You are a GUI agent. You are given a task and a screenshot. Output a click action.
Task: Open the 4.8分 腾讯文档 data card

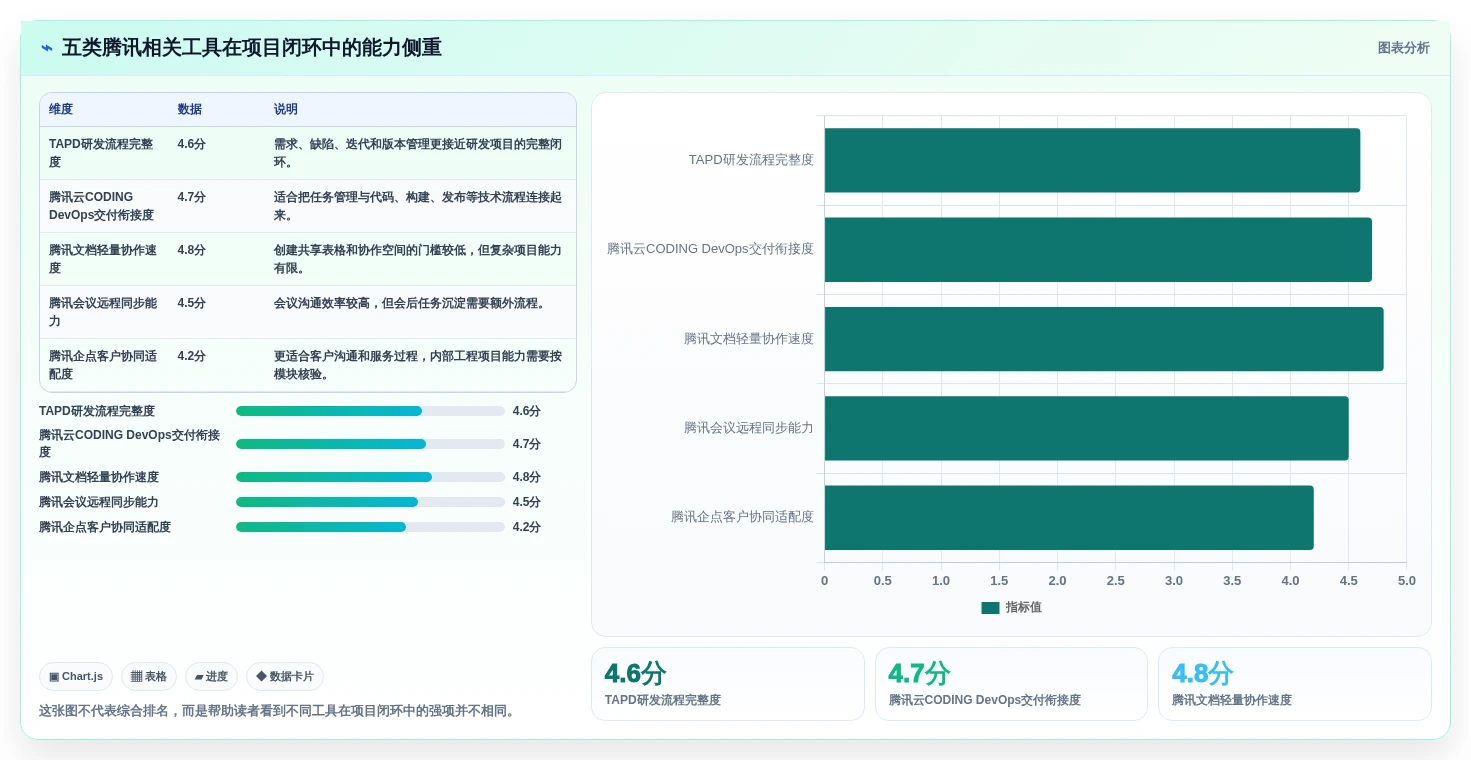pyautogui.click(x=1295, y=684)
